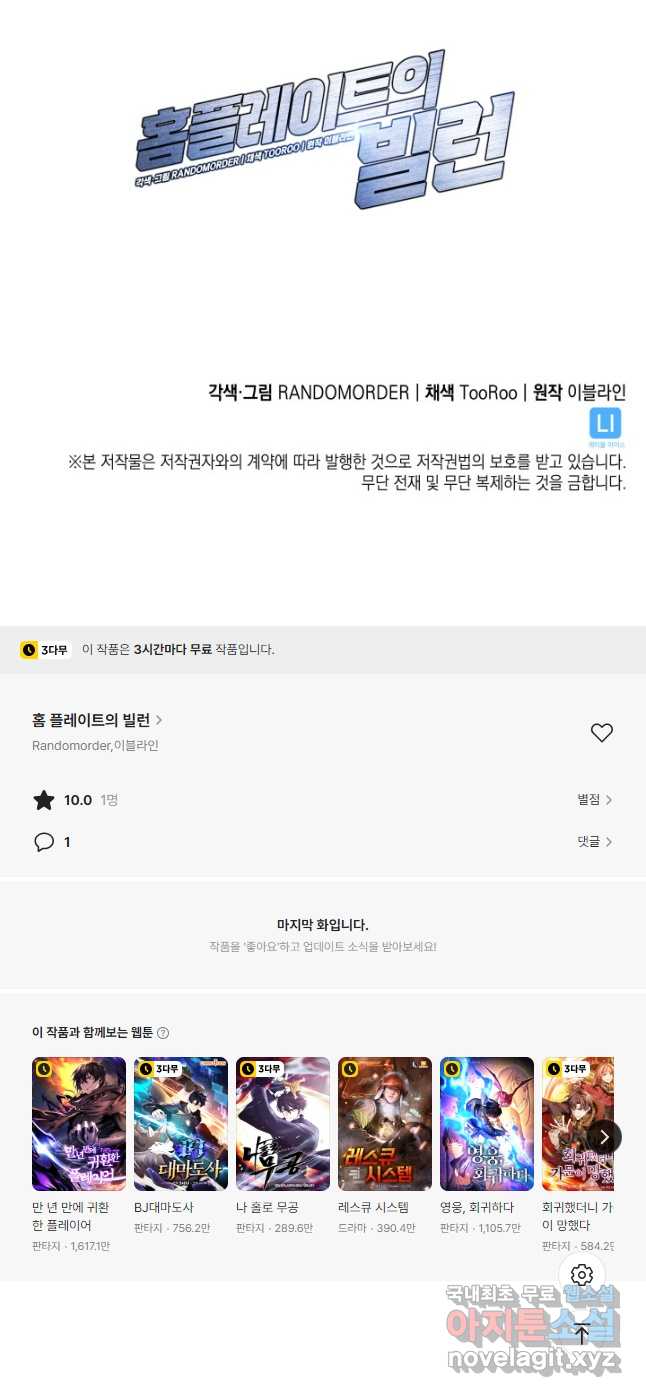Open the partially visible 회귀했더니 thumbnail

[578, 1124]
